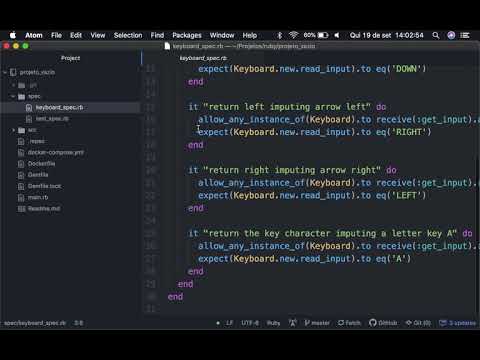The image size is (480, 360).
Task: Place cursor on "return right imputing arrow right" line
Action: click(x=292, y=170)
